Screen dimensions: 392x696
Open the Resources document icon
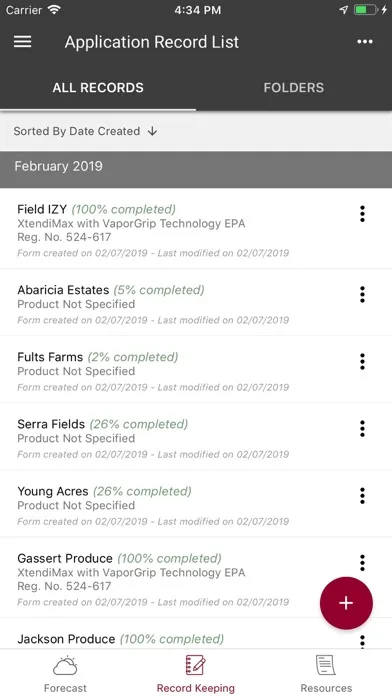pyautogui.click(x=325, y=666)
